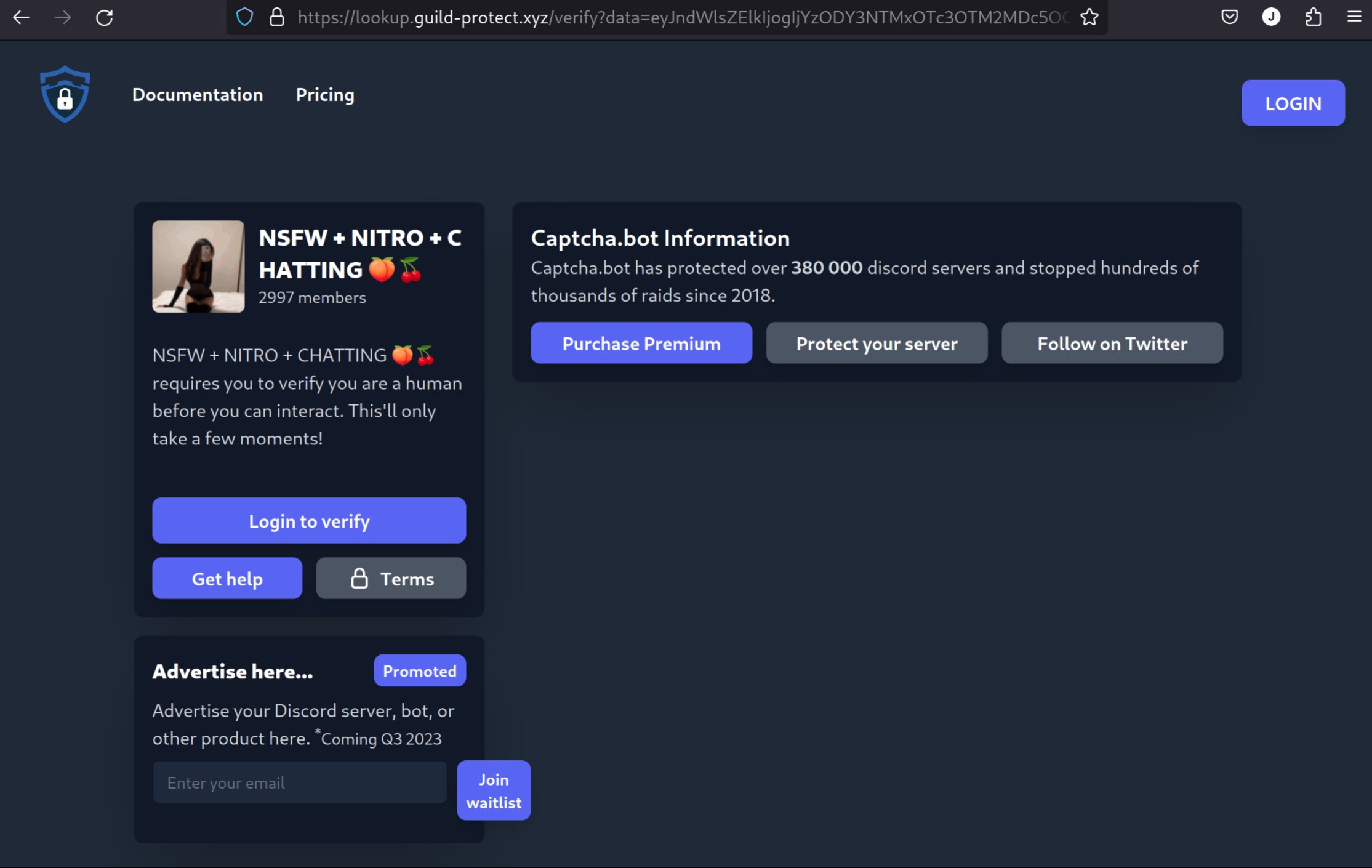The width and height of the screenshot is (1372, 868).
Task: Open the Firefox account avatar icon
Action: (1271, 17)
